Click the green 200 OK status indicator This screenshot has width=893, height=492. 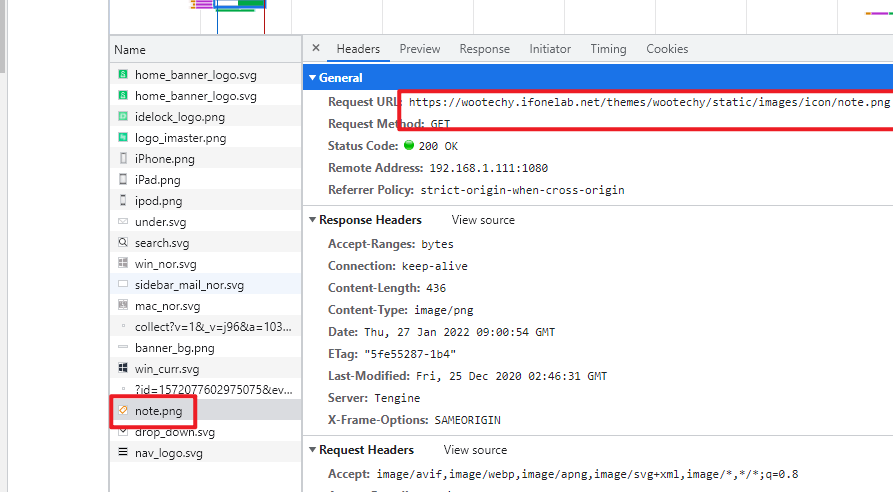409,146
